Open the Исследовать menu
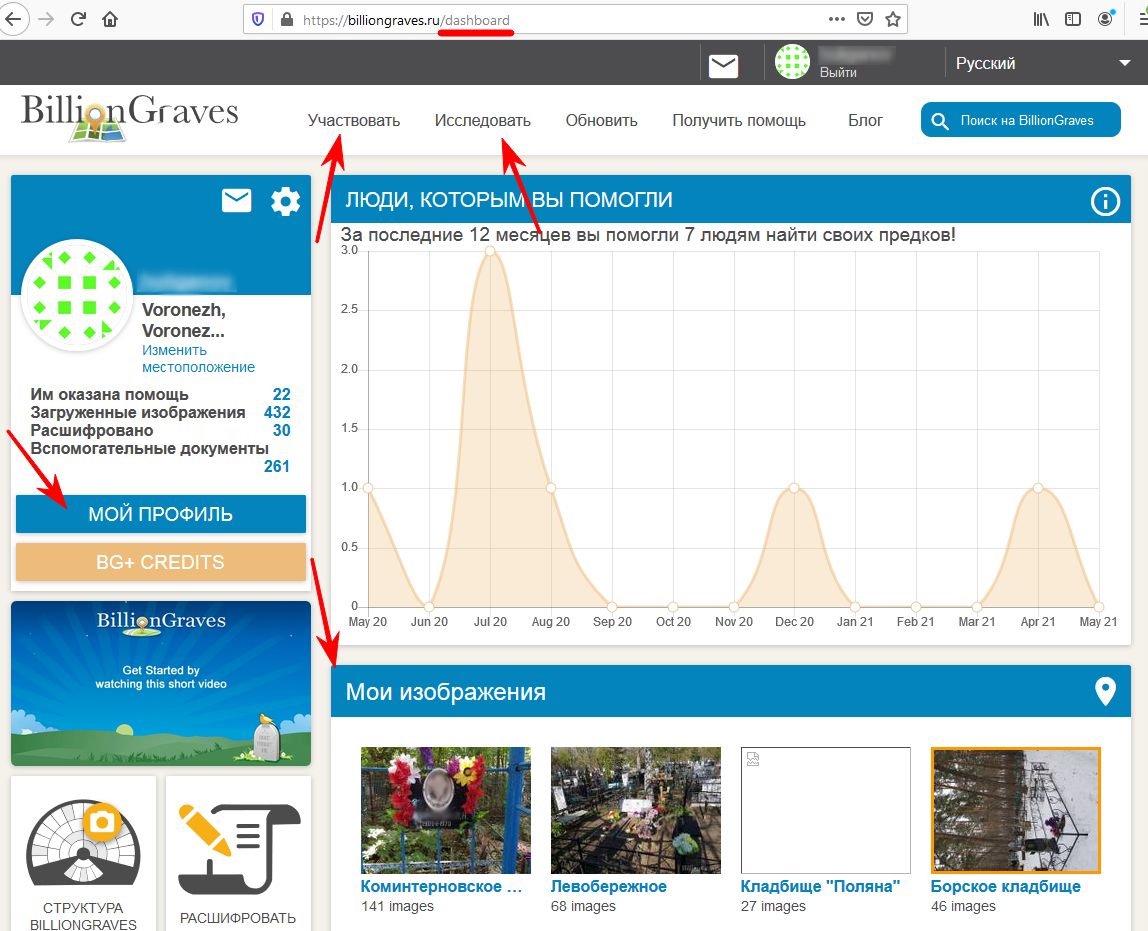The height and width of the screenshot is (931, 1148). [x=482, y=120]
